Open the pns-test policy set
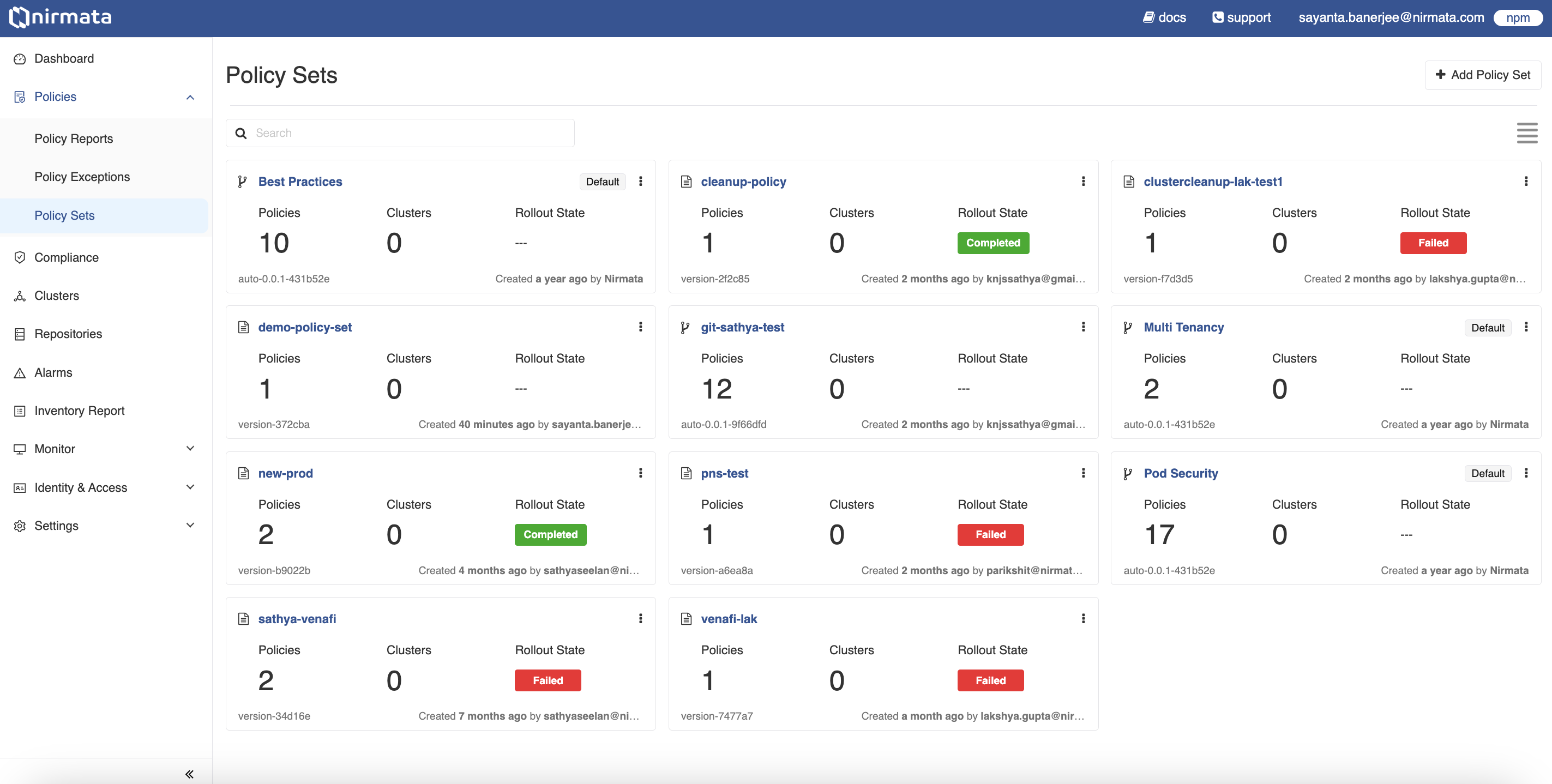 pyautogui.click(x=724, y=474)
